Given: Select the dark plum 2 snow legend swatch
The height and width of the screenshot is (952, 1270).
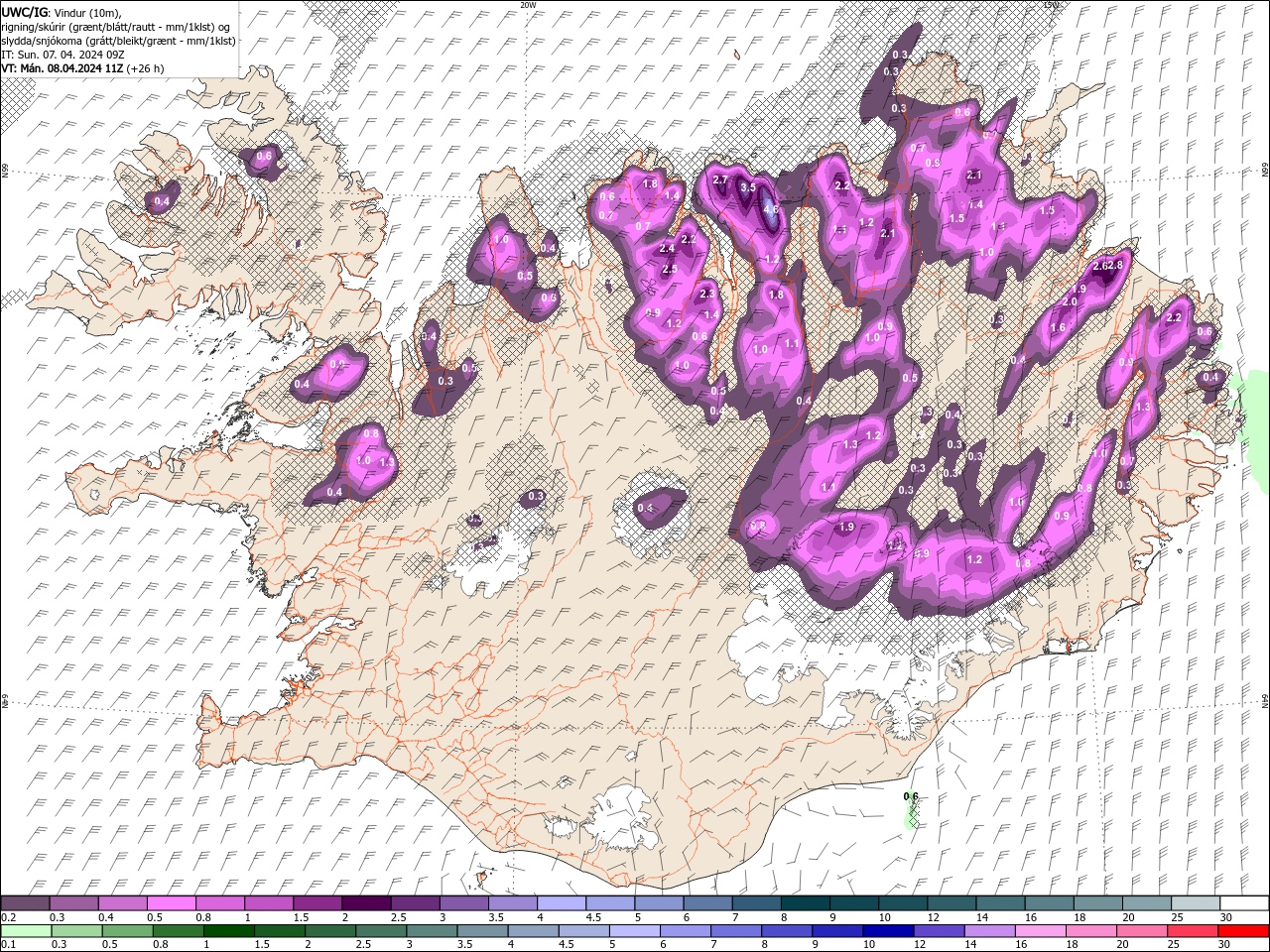Looking at the screenshot, I should [366, 903].
